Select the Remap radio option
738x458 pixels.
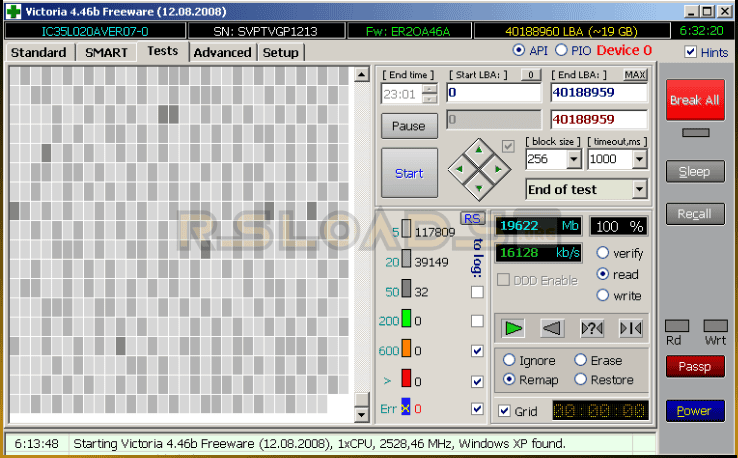[510, 380]
